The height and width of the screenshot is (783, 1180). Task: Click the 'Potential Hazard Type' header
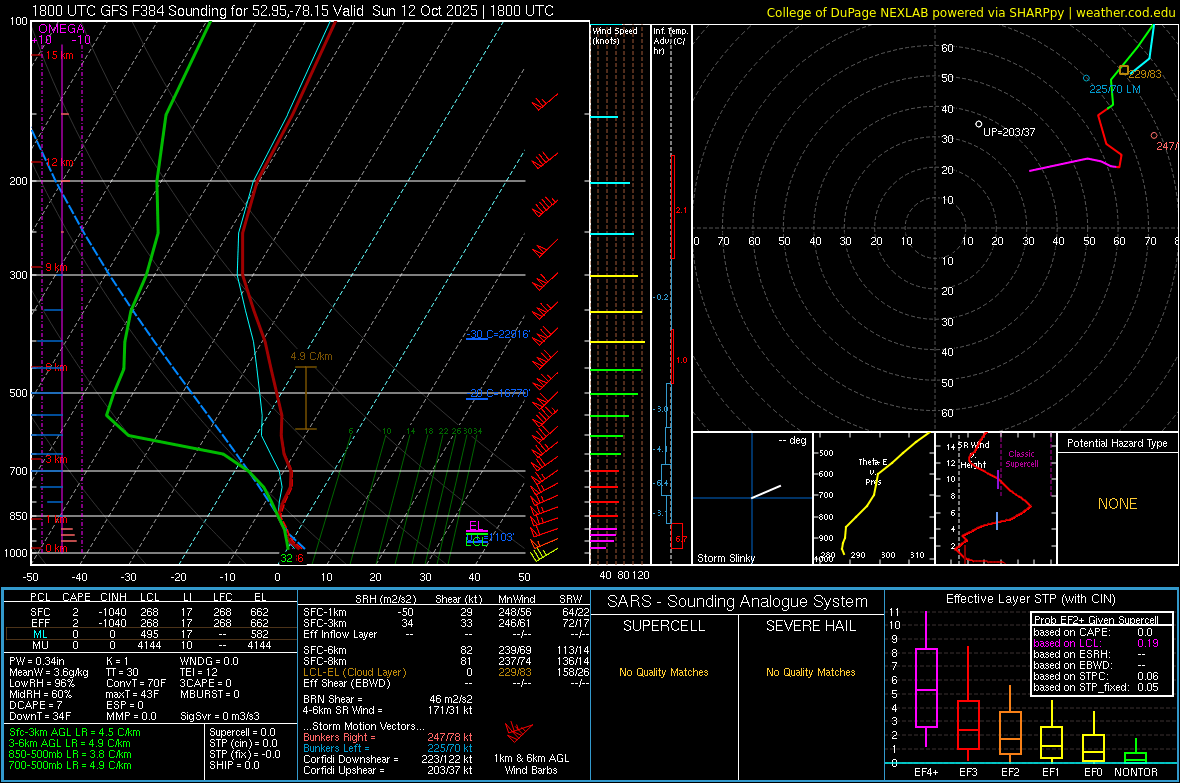pos(1117,443)
